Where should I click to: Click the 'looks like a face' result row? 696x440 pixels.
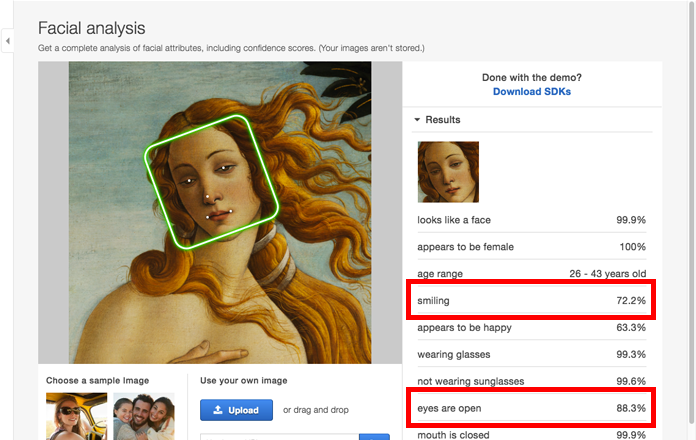(531, 220)
